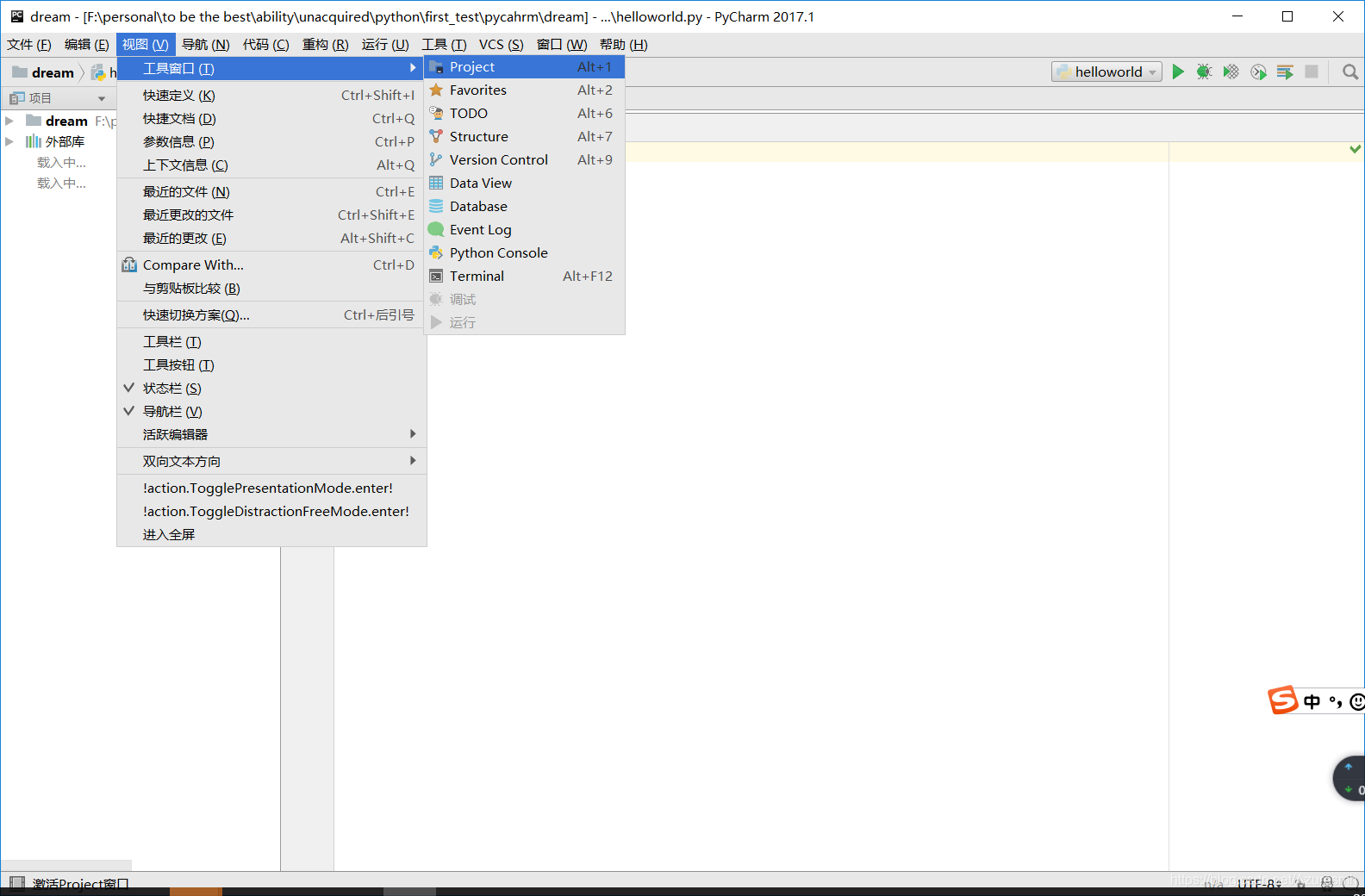Click the TODO list icon
Viewport: 1365px width, 896px height.
tap(436, 113)
